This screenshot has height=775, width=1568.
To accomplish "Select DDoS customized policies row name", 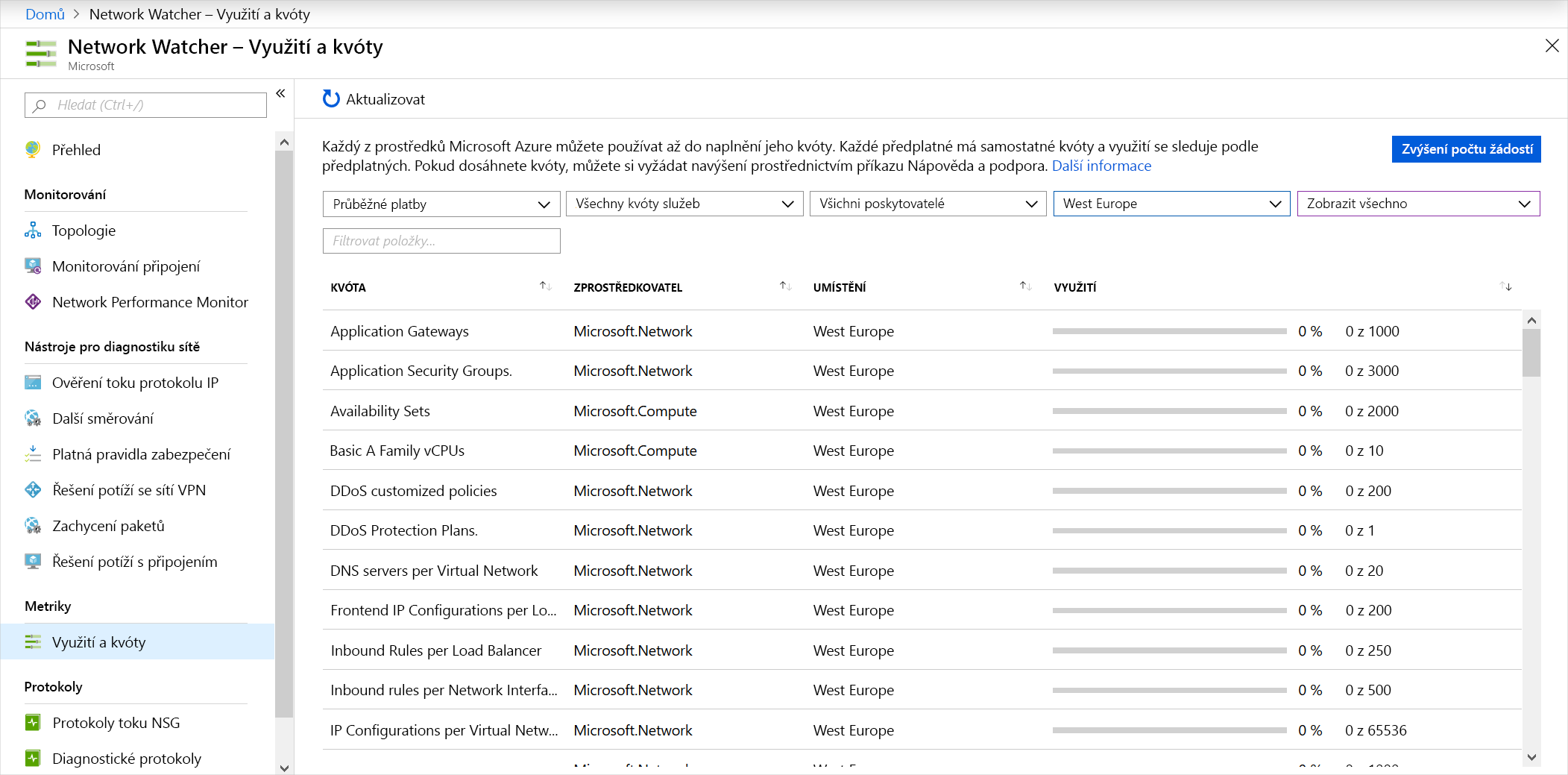I will pos(414,491).
